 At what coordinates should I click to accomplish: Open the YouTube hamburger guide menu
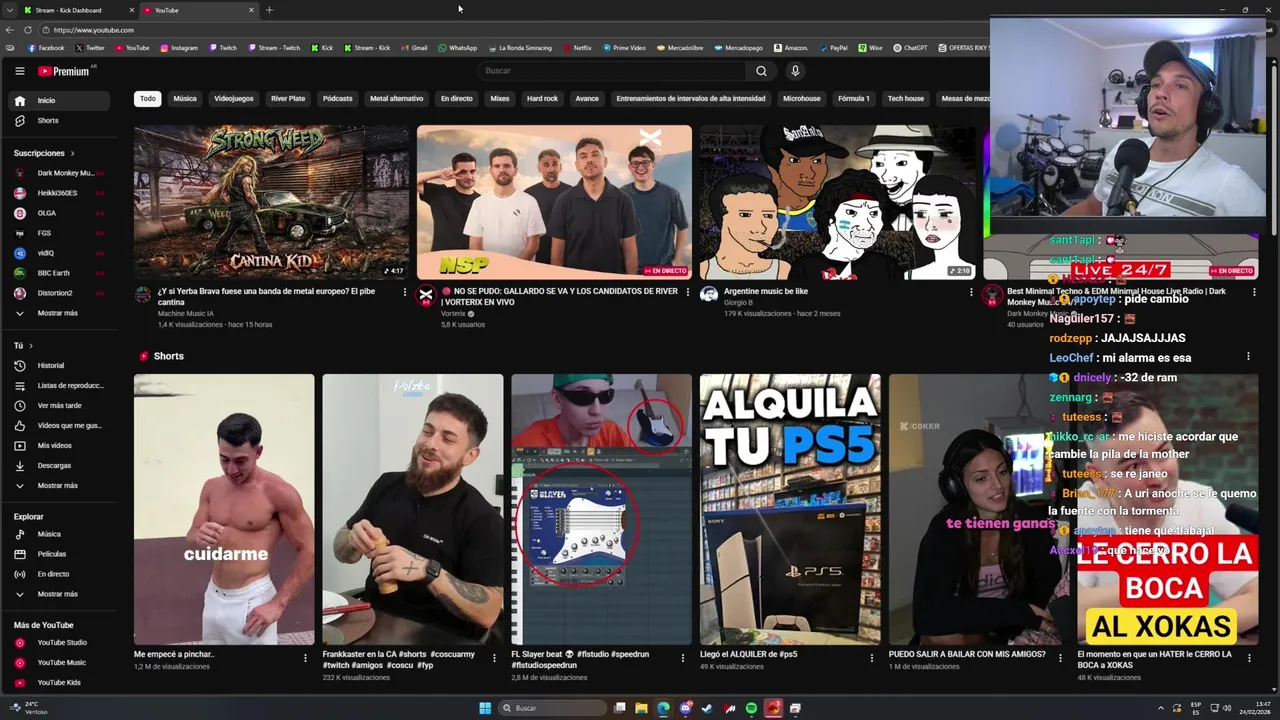coord(19,71)
